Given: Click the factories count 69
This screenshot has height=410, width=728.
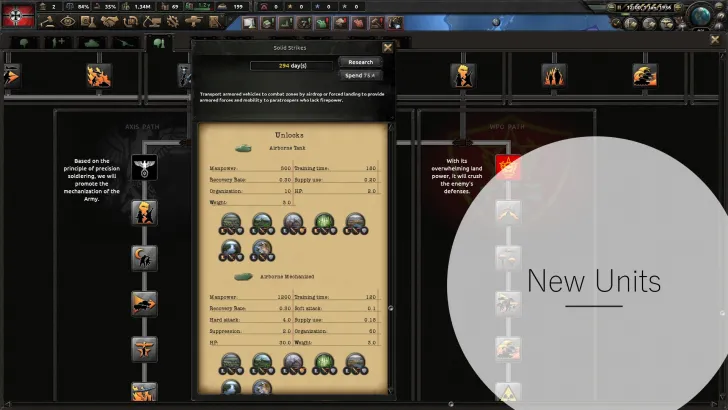Looking at the screenshot, I should (170, 7).
